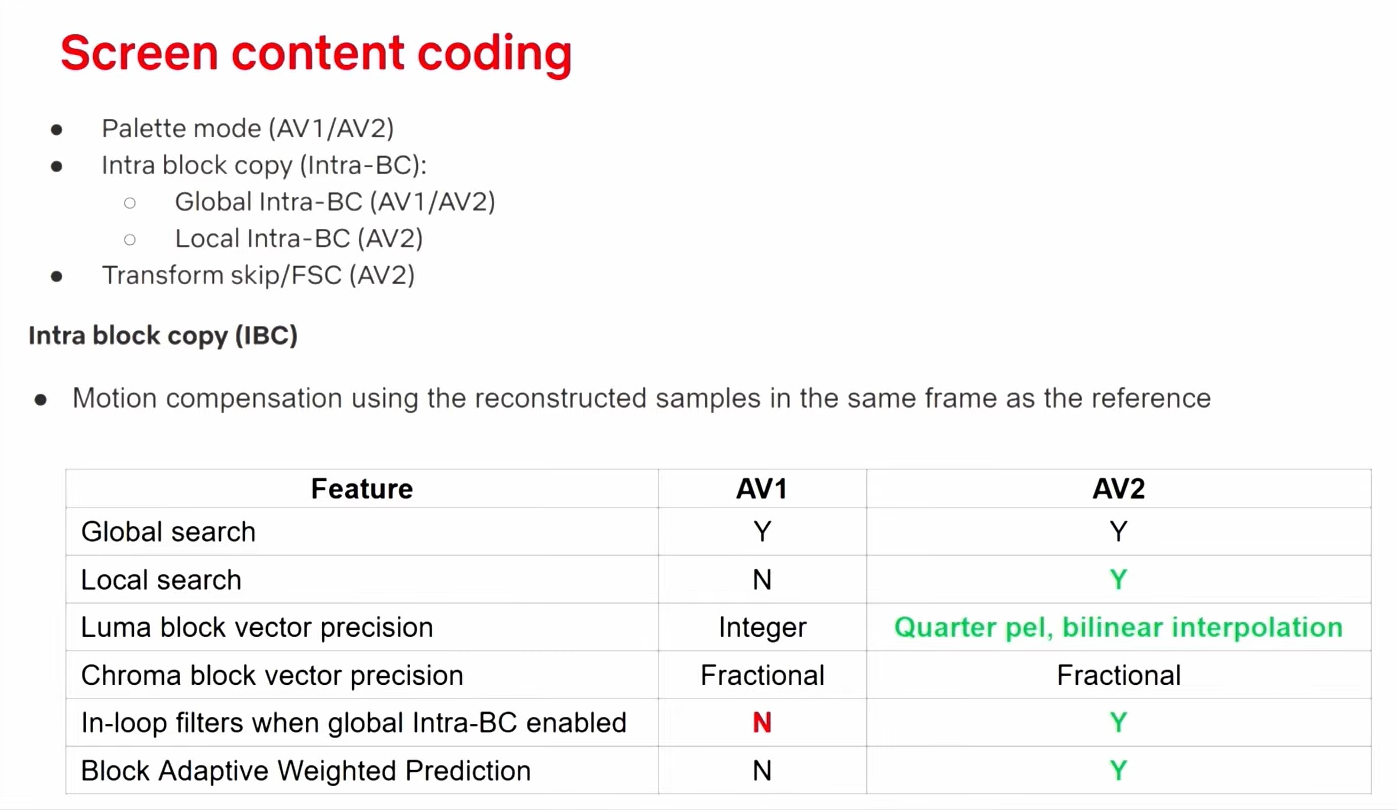This screenshot has width=1397, height=810.
Task: Click the "Global search" row label
Action: 168,532
